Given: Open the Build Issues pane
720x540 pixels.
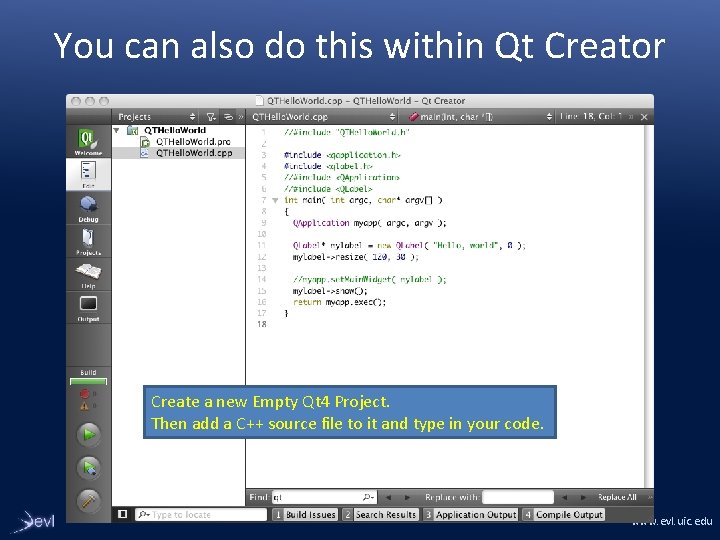Looking at the screenshot, I should pos(305,514).
